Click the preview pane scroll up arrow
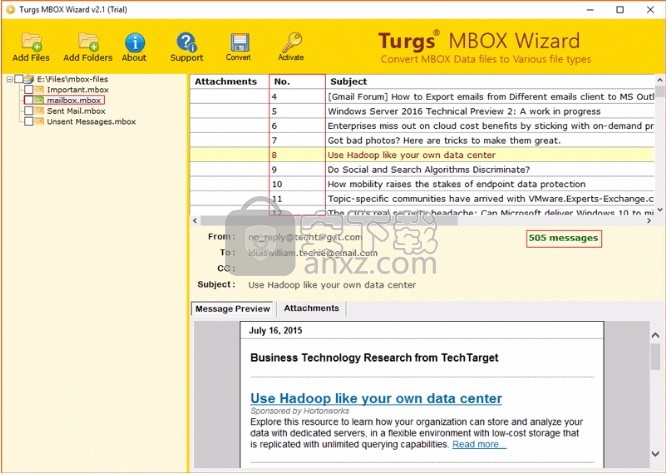The height and width of the screenshot is (475, 667). point(656,336)
